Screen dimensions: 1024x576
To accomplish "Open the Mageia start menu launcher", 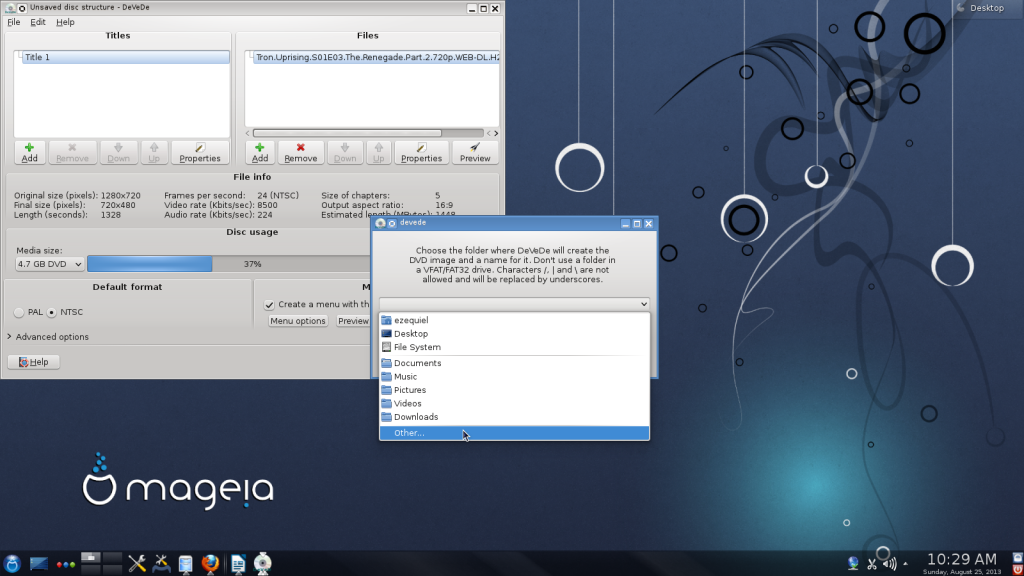I will click(12, 564).
